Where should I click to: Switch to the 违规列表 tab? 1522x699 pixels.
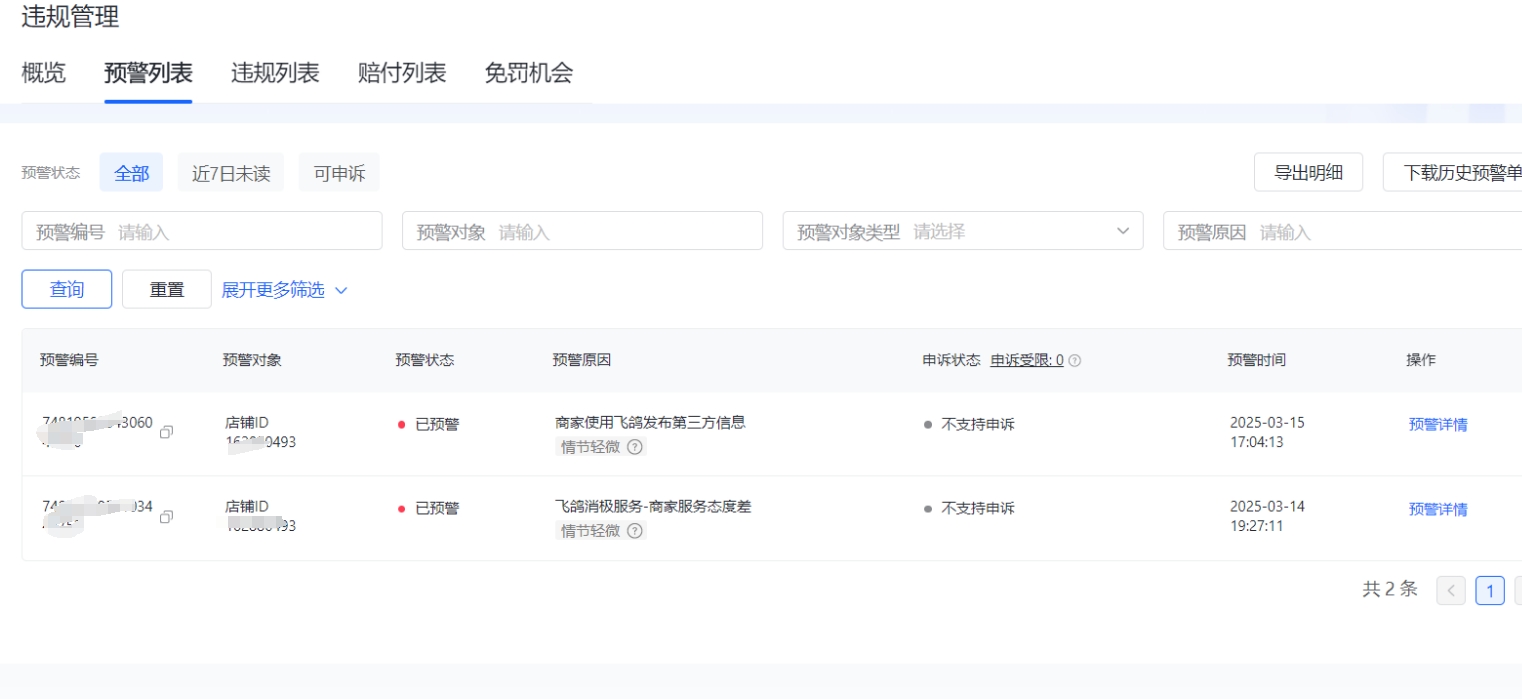click(x=275, y=73)
